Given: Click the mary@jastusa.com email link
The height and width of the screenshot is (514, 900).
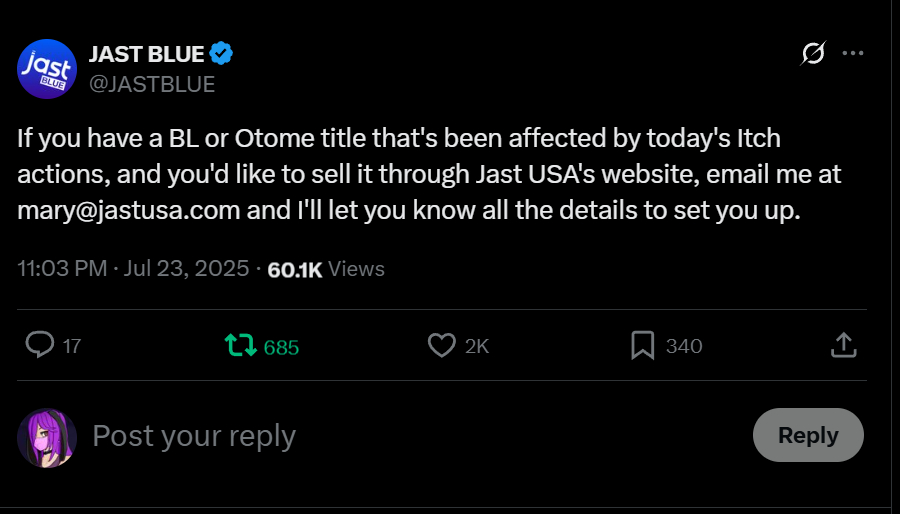Looking at the screenshot, I should 129,211.
